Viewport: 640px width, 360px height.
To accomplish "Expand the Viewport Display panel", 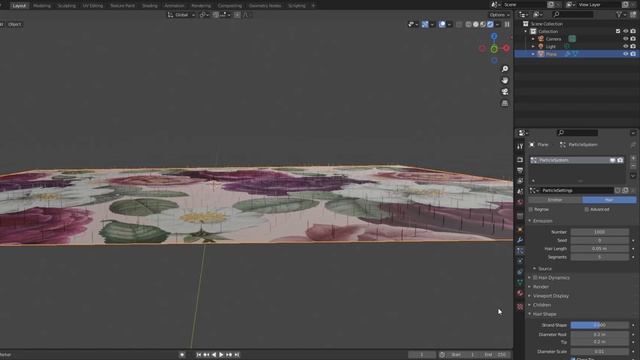I will point(530,296).
